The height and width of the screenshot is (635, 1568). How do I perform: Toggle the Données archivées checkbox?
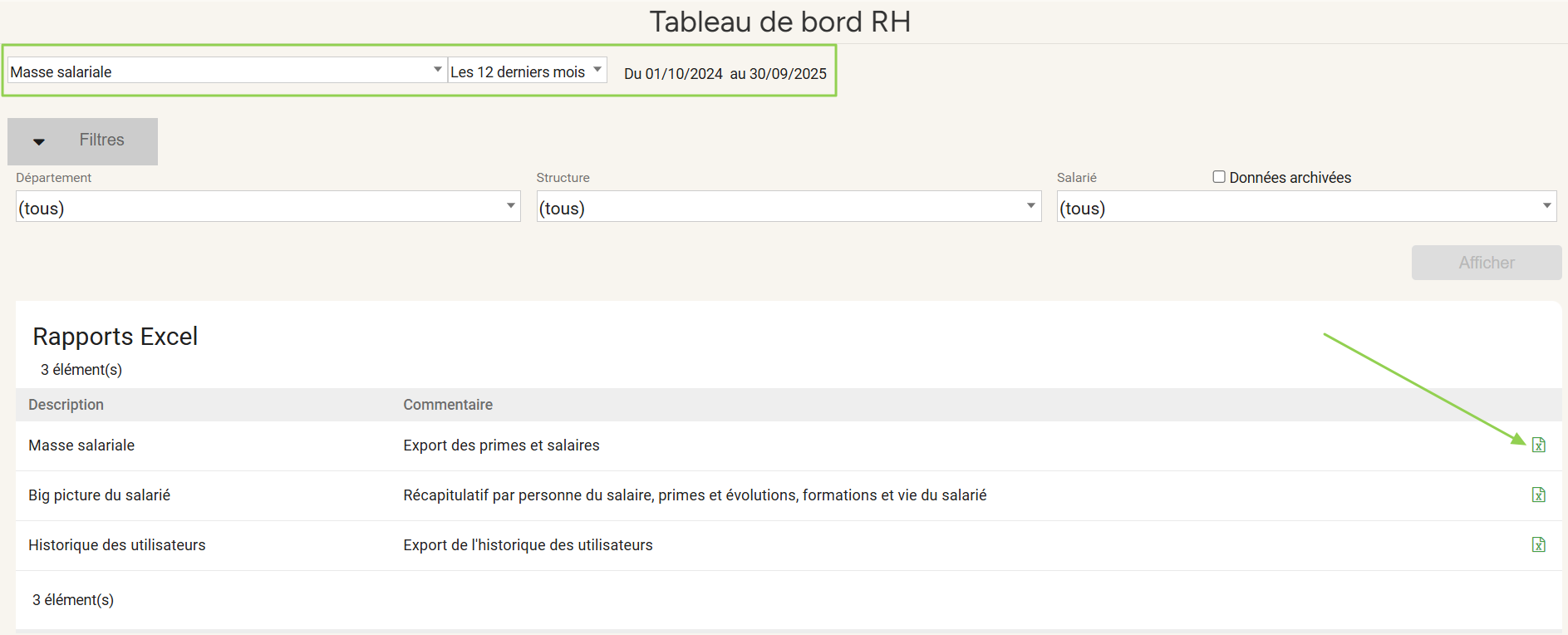pyautogui.click(x=1218, y=177)
